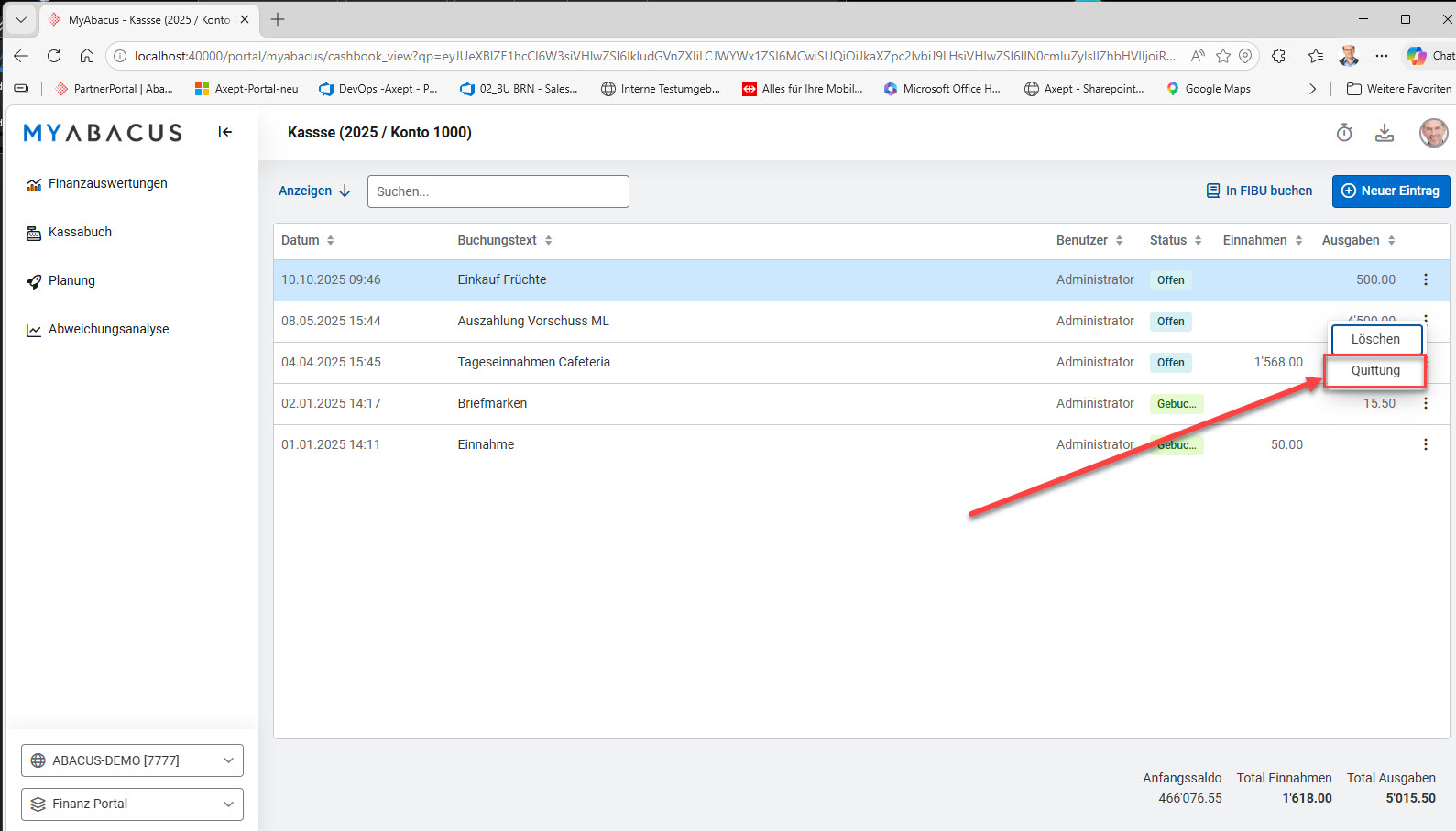Choose Löschen from the context menu
Viewport: 1456px width, 831px height.
(x=1375, y=339)
